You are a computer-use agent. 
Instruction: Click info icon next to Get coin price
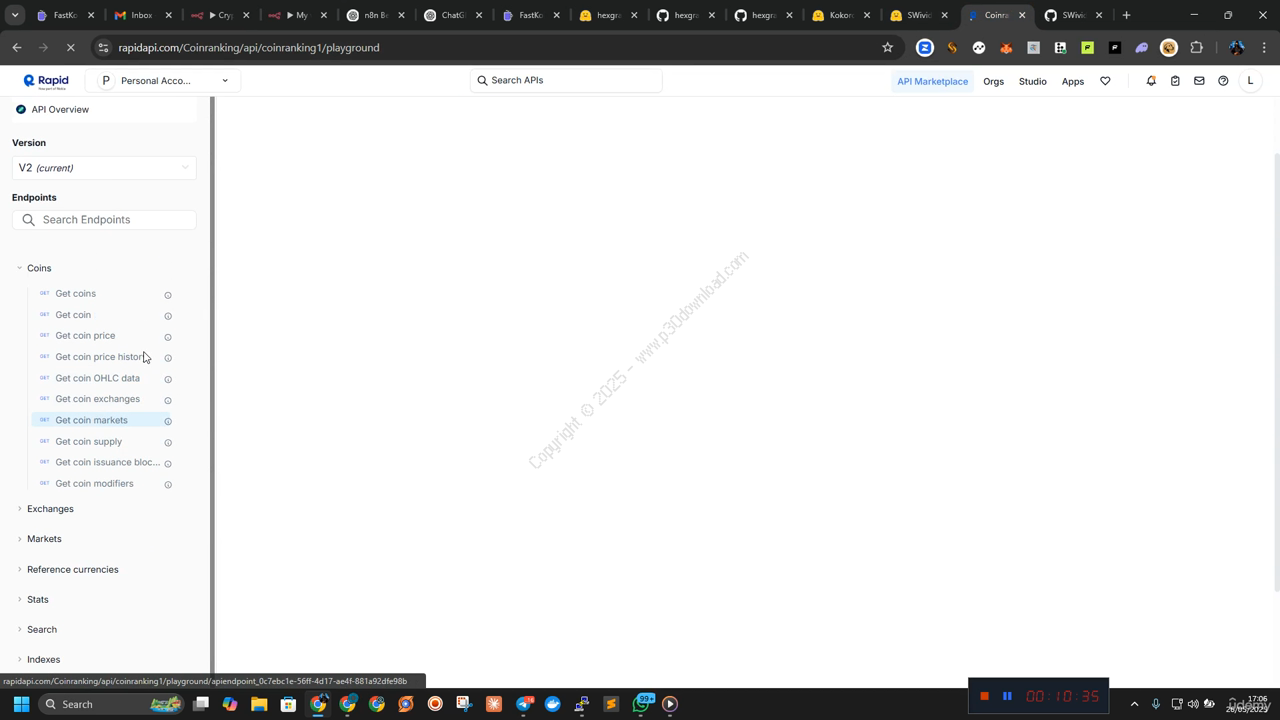coord(168,337)
